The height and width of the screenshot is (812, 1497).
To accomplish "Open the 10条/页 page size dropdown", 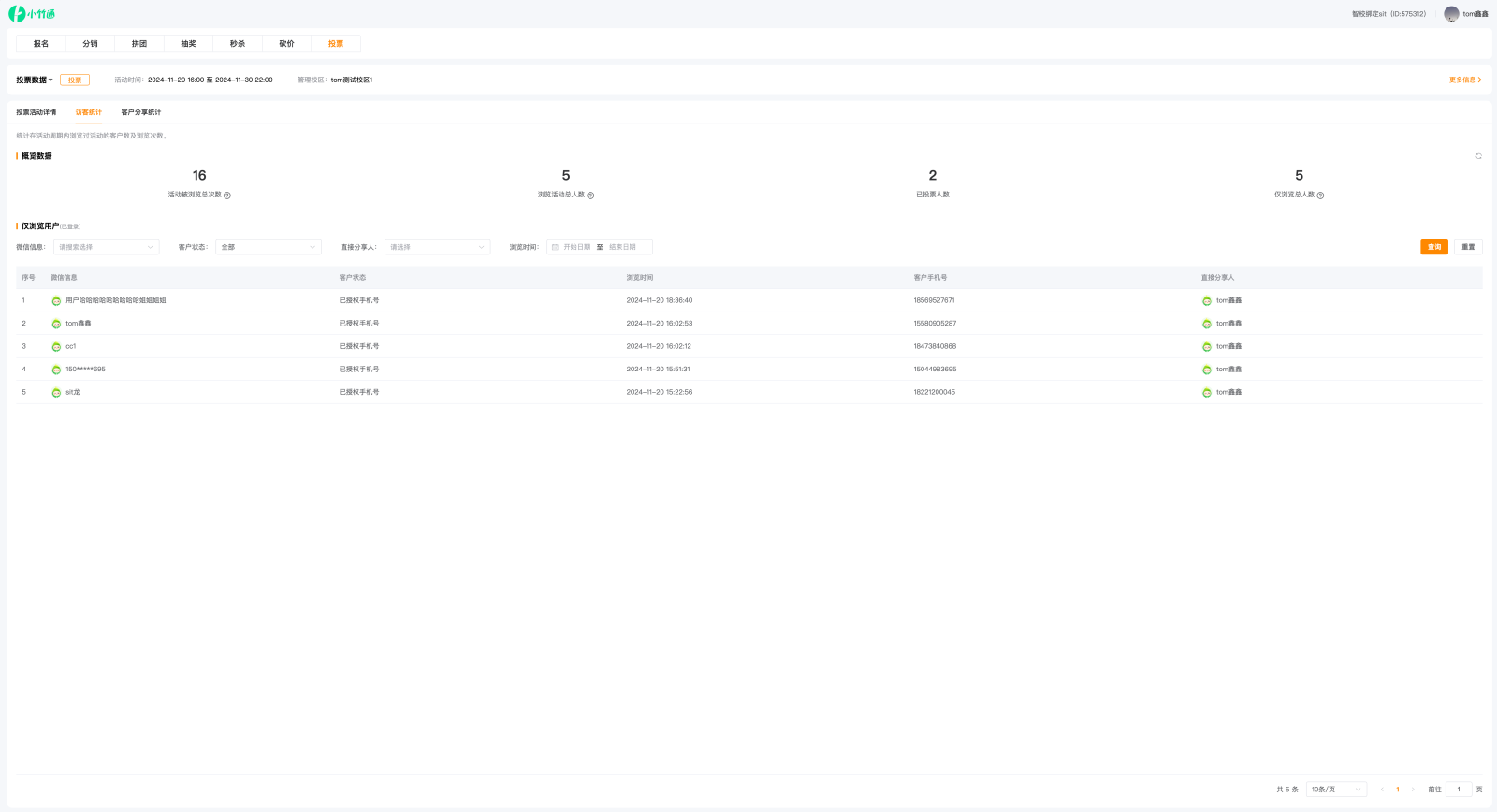I will point(1336,790).
